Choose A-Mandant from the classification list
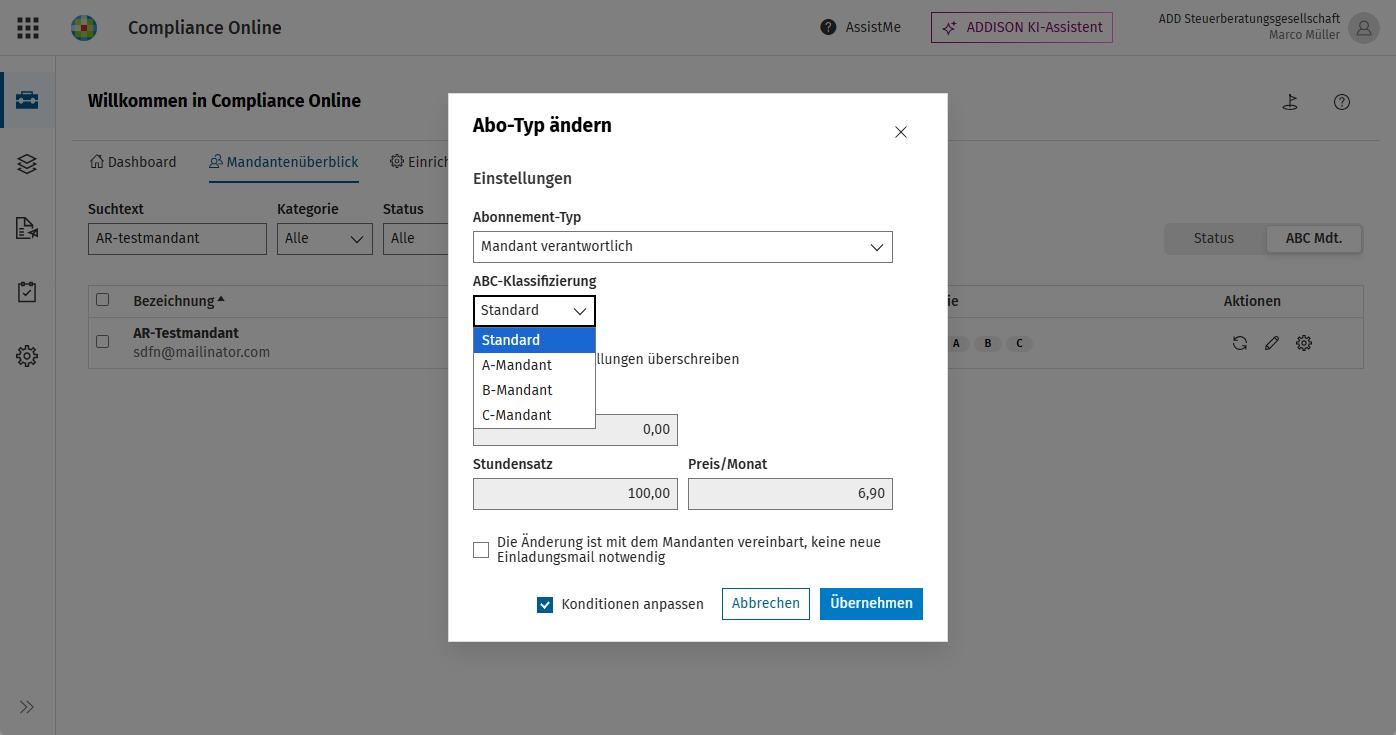Screen dimensions: 1396x735 pyautogui.click(x=534, y=365)
